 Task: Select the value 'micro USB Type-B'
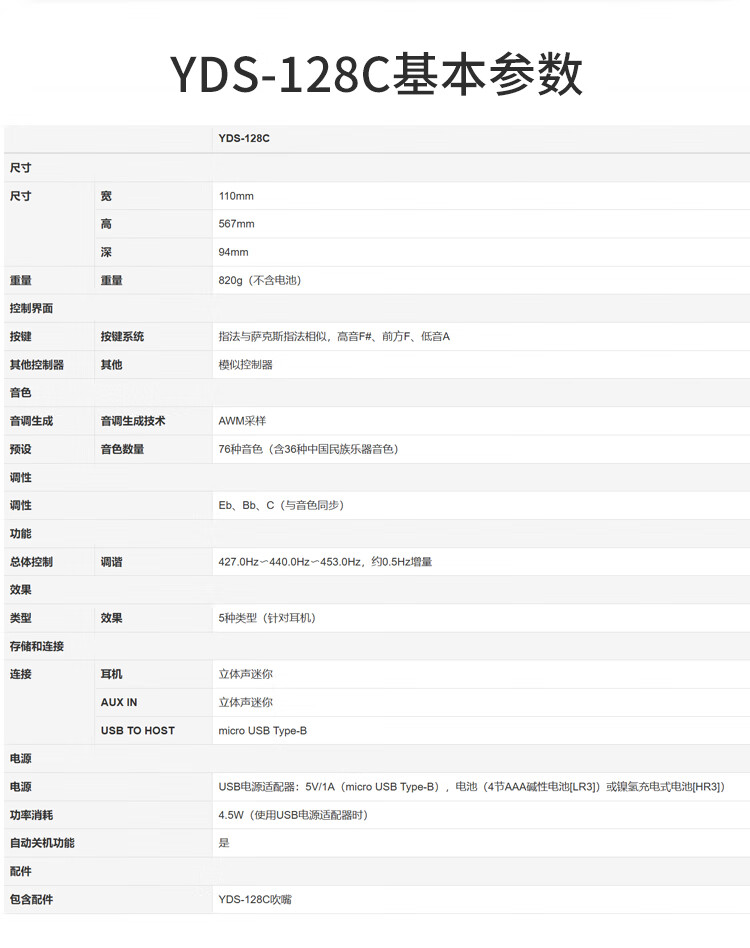tap(263, 730)
